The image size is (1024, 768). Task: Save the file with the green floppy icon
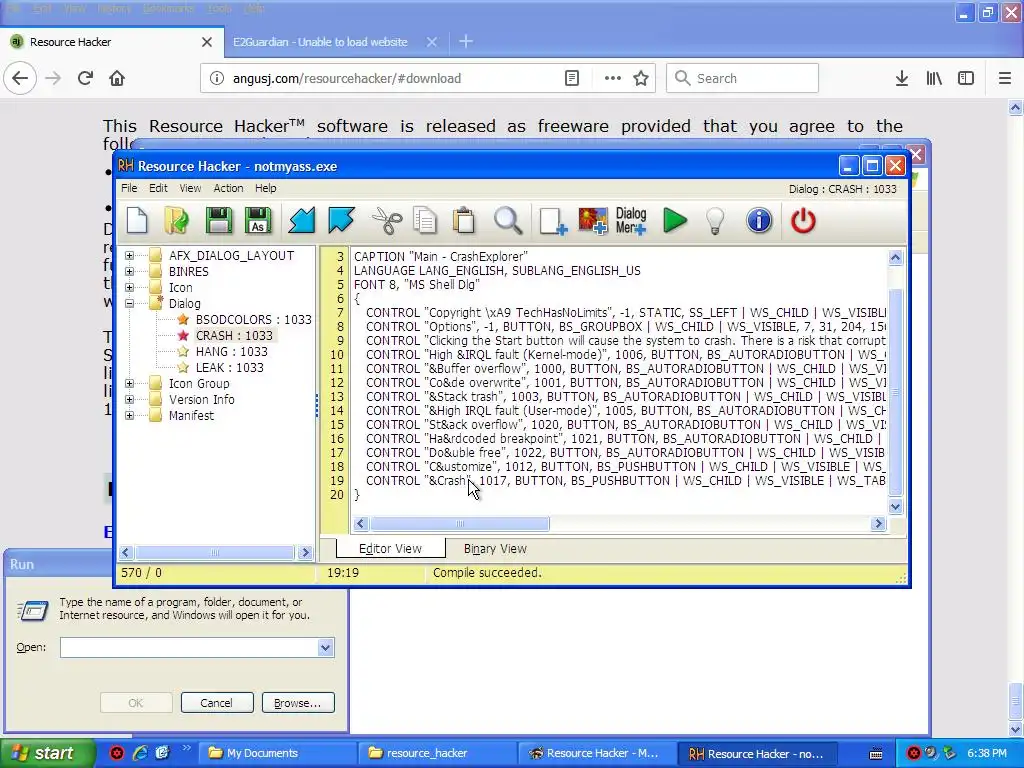tap(218, 221)
